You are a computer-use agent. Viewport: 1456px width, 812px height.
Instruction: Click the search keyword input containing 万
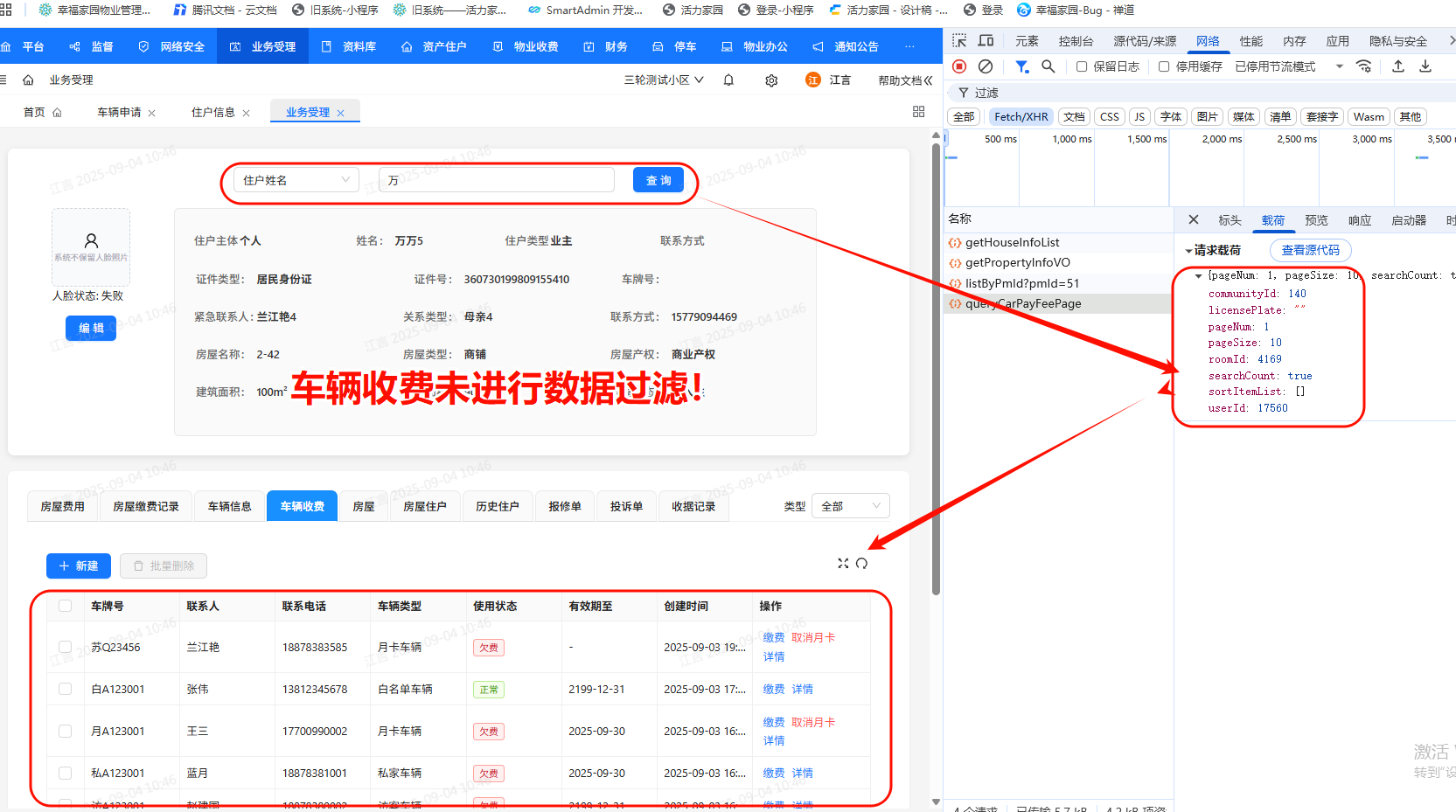point(497,180)
